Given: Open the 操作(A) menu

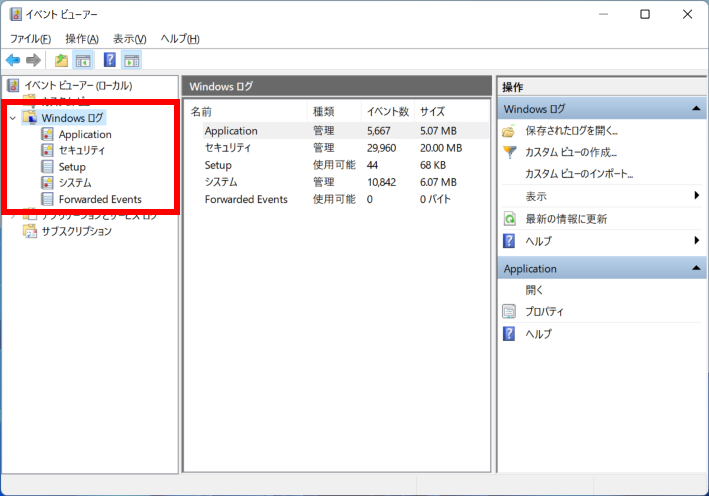Looking at the screenshot, I should [82, 39].
